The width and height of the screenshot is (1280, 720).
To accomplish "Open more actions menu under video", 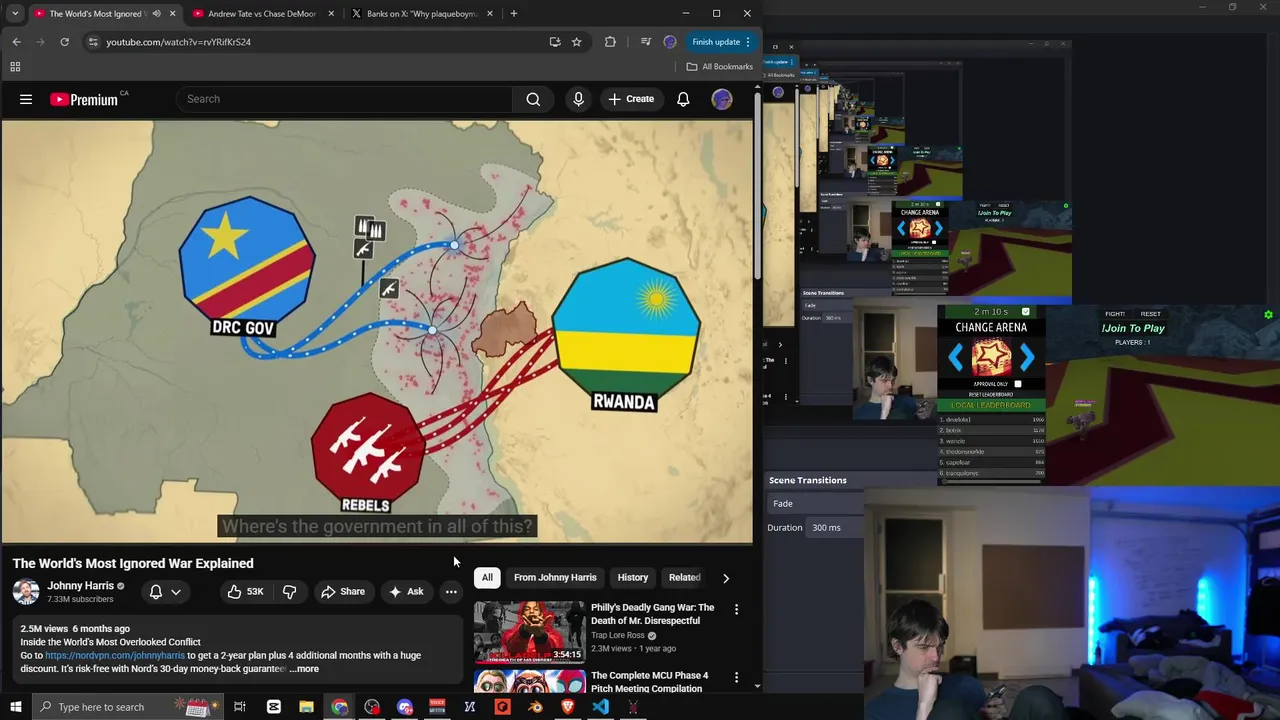I will coord(451,592).
